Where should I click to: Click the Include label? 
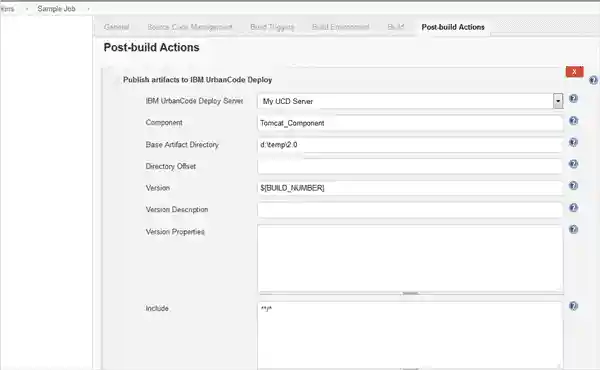(x=157, y=308)
